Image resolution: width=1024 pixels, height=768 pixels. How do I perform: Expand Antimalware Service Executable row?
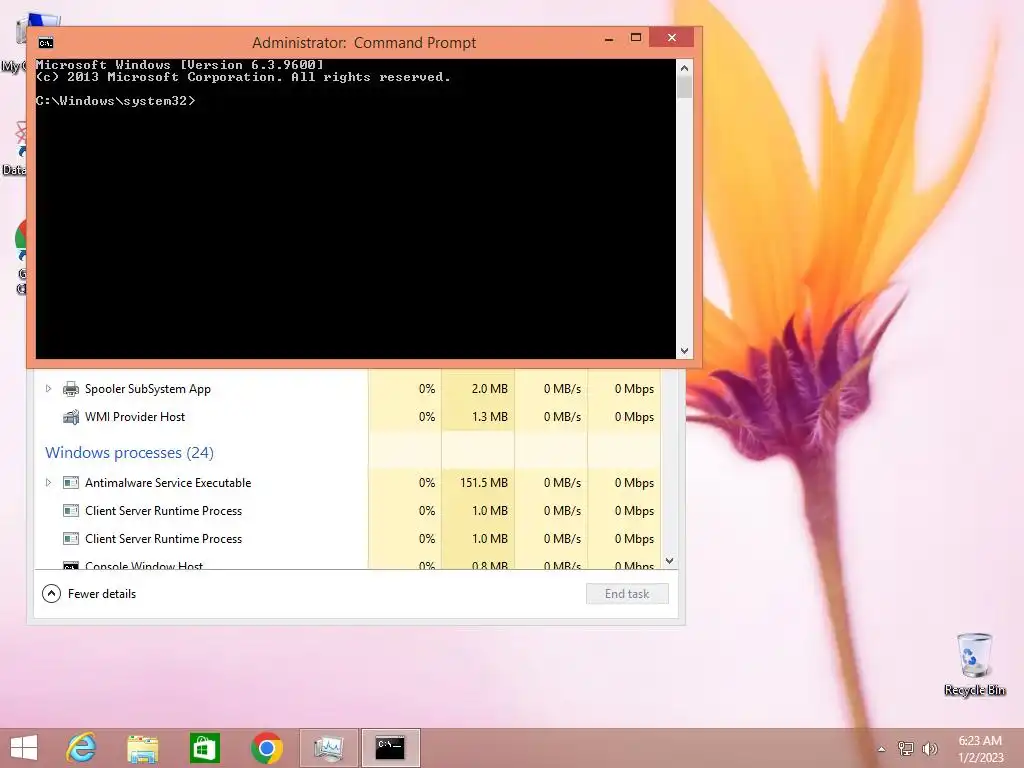pyautogui.click(x=48, y=483)
